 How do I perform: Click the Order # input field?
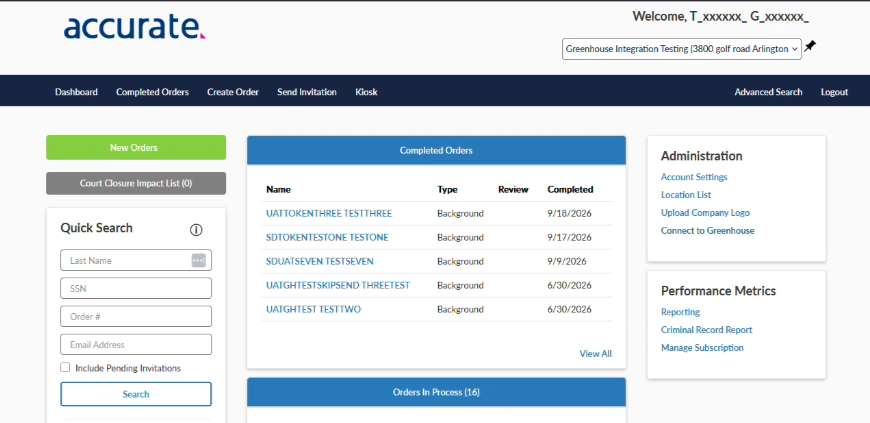(136, 316)
